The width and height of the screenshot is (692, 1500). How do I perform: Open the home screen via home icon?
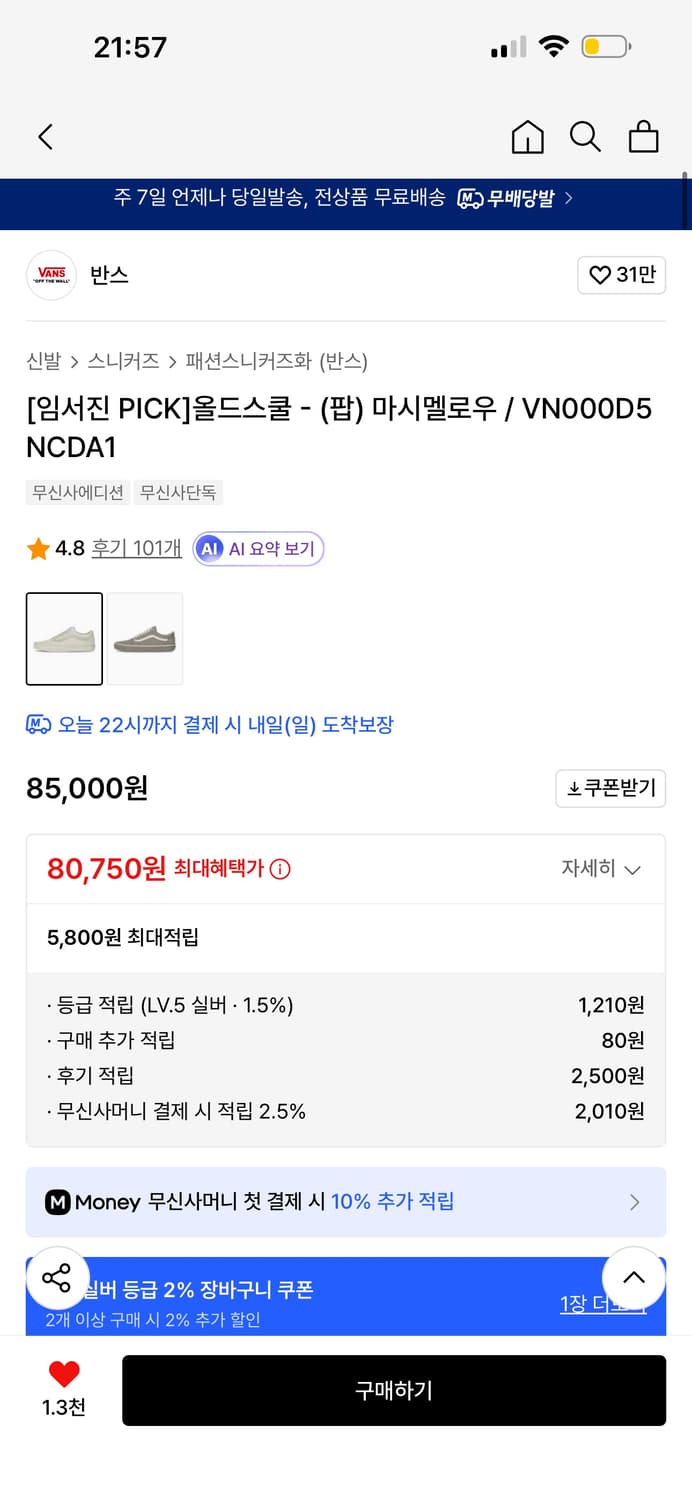(x=527, y=136)
